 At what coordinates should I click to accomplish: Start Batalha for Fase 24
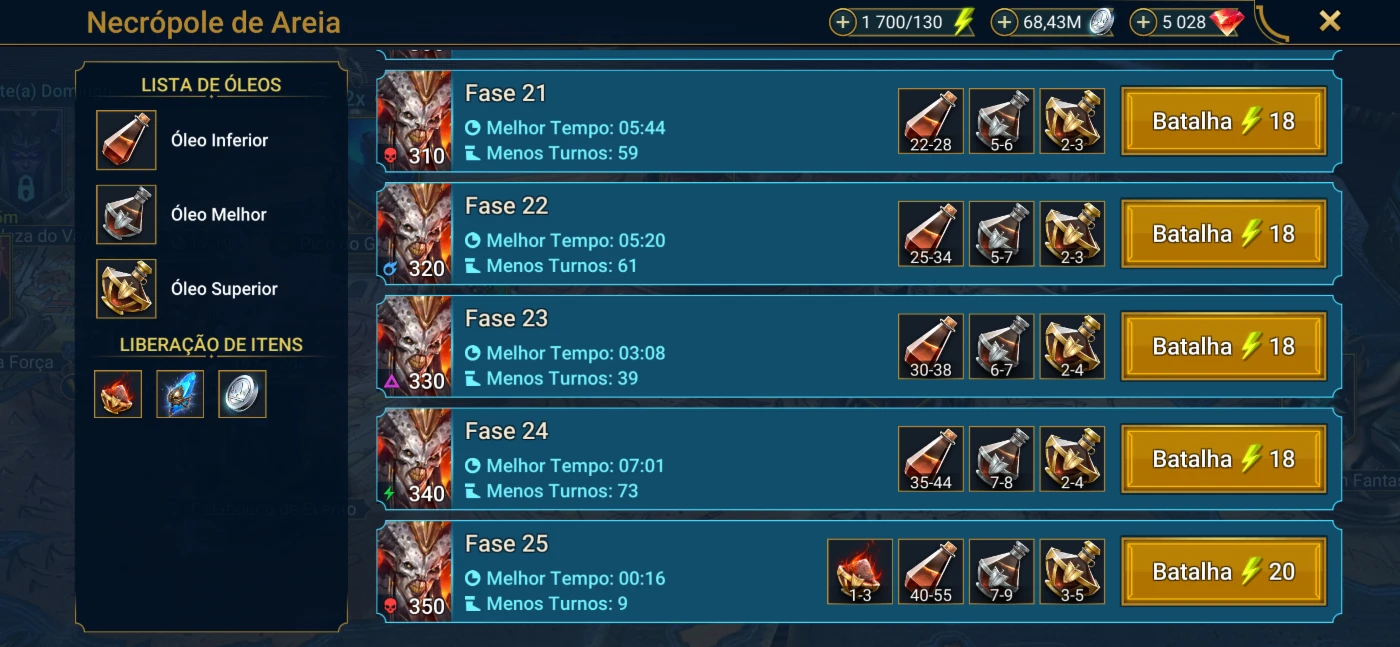[1224, 459]
